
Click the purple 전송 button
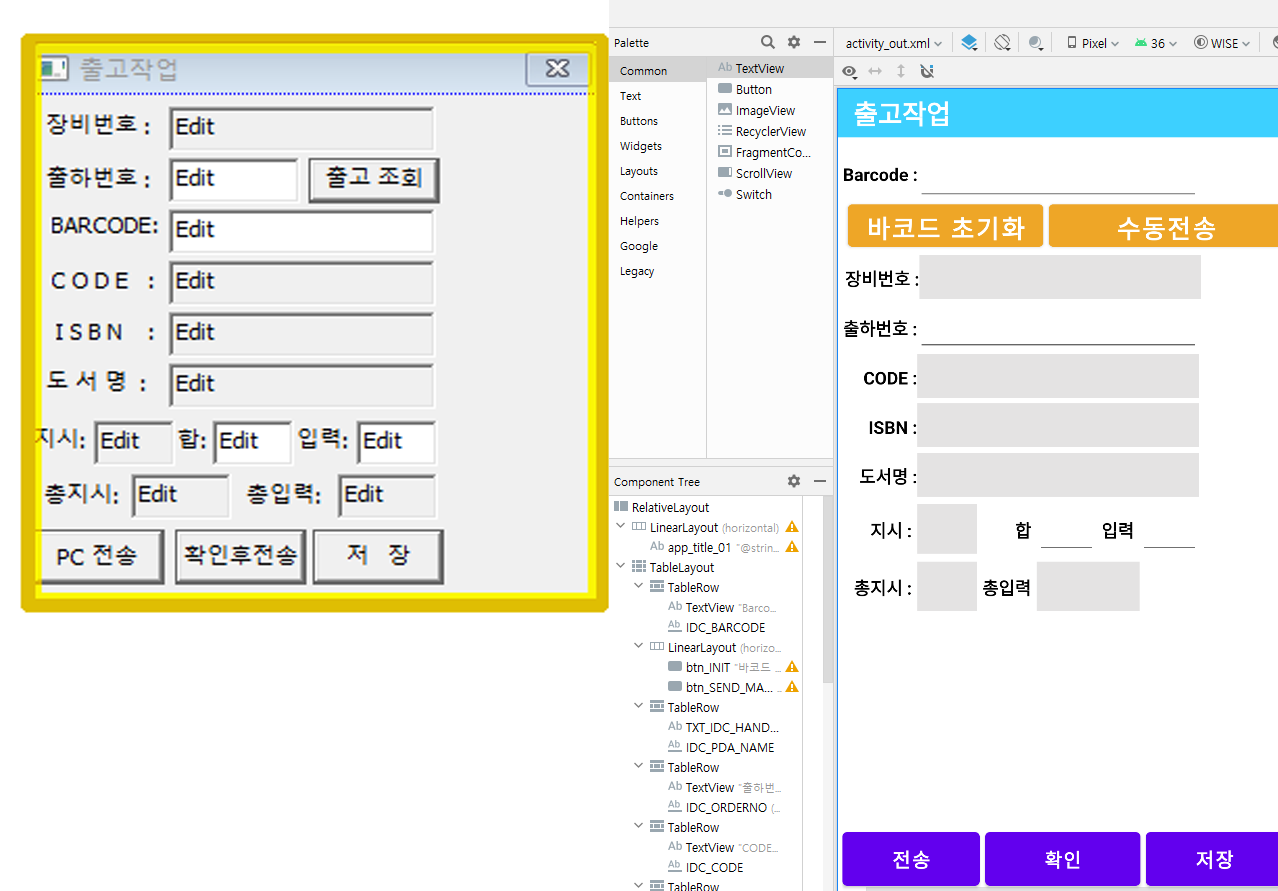[x=911, y=859]
